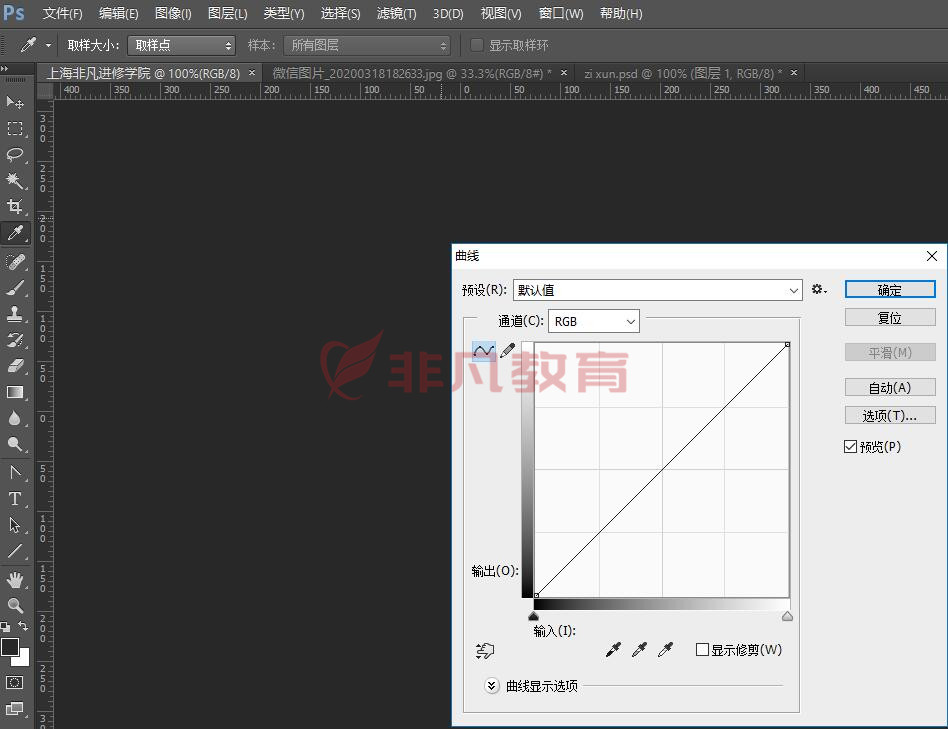Select the Dodge tool

pos(15,444)
